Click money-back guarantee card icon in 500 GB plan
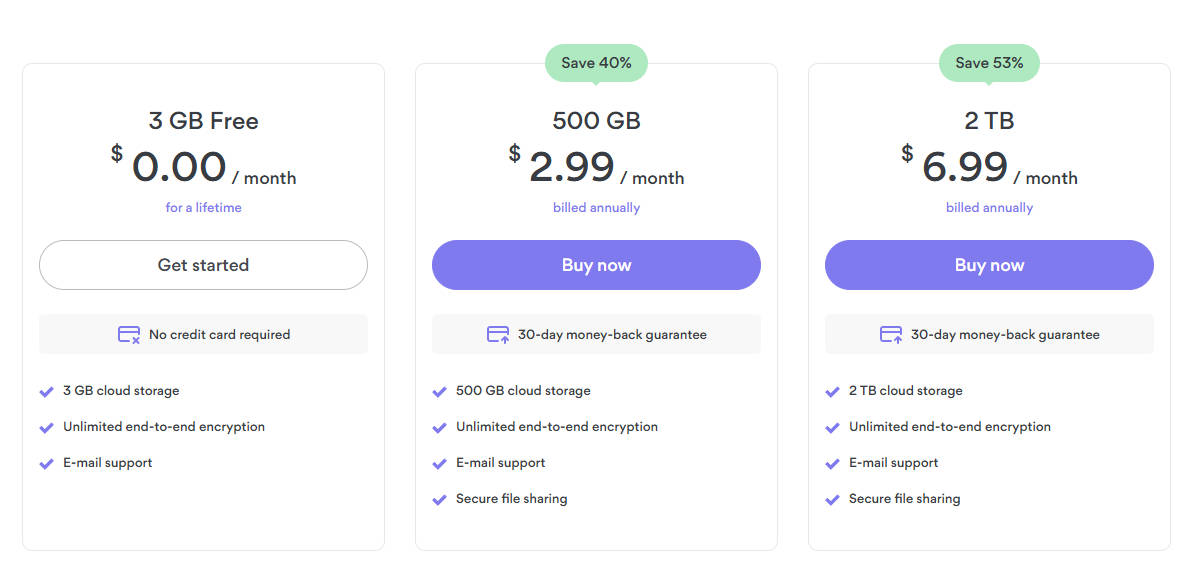The image size is (1182, 564). point(498,335)
